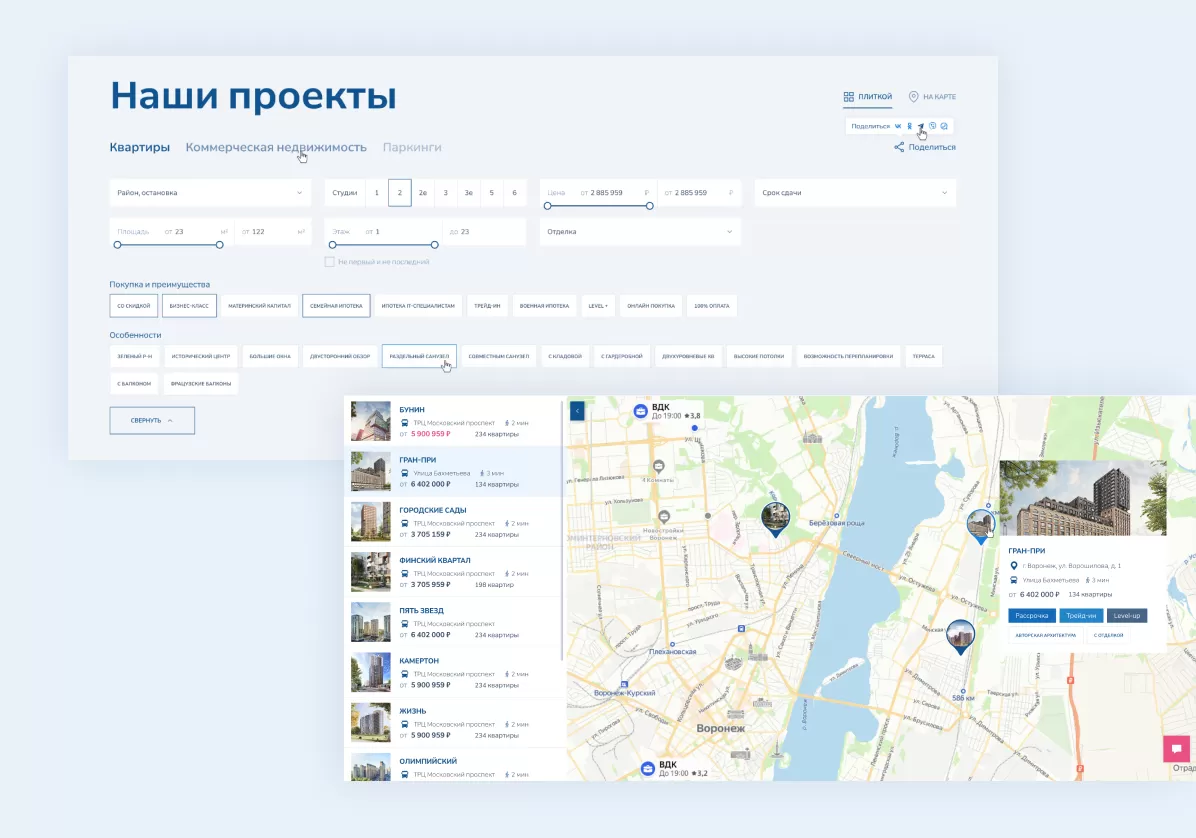
Task: Open the «Финский квартал» project in list
Action: [x=453, y=572]
